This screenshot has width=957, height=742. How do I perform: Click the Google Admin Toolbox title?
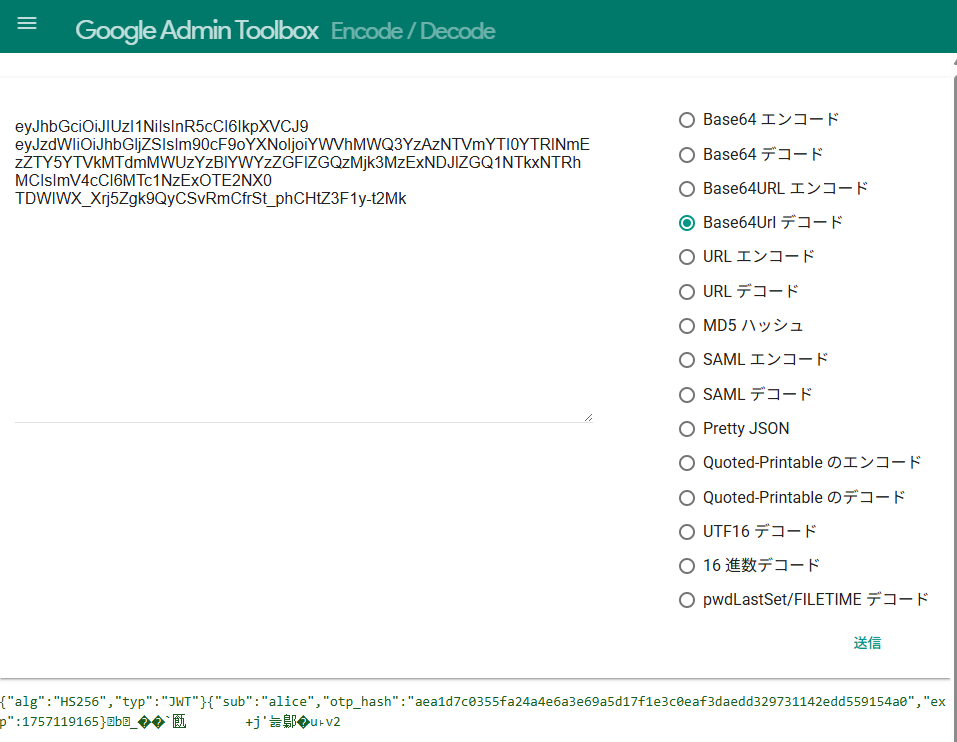click(x=196, y=30)
